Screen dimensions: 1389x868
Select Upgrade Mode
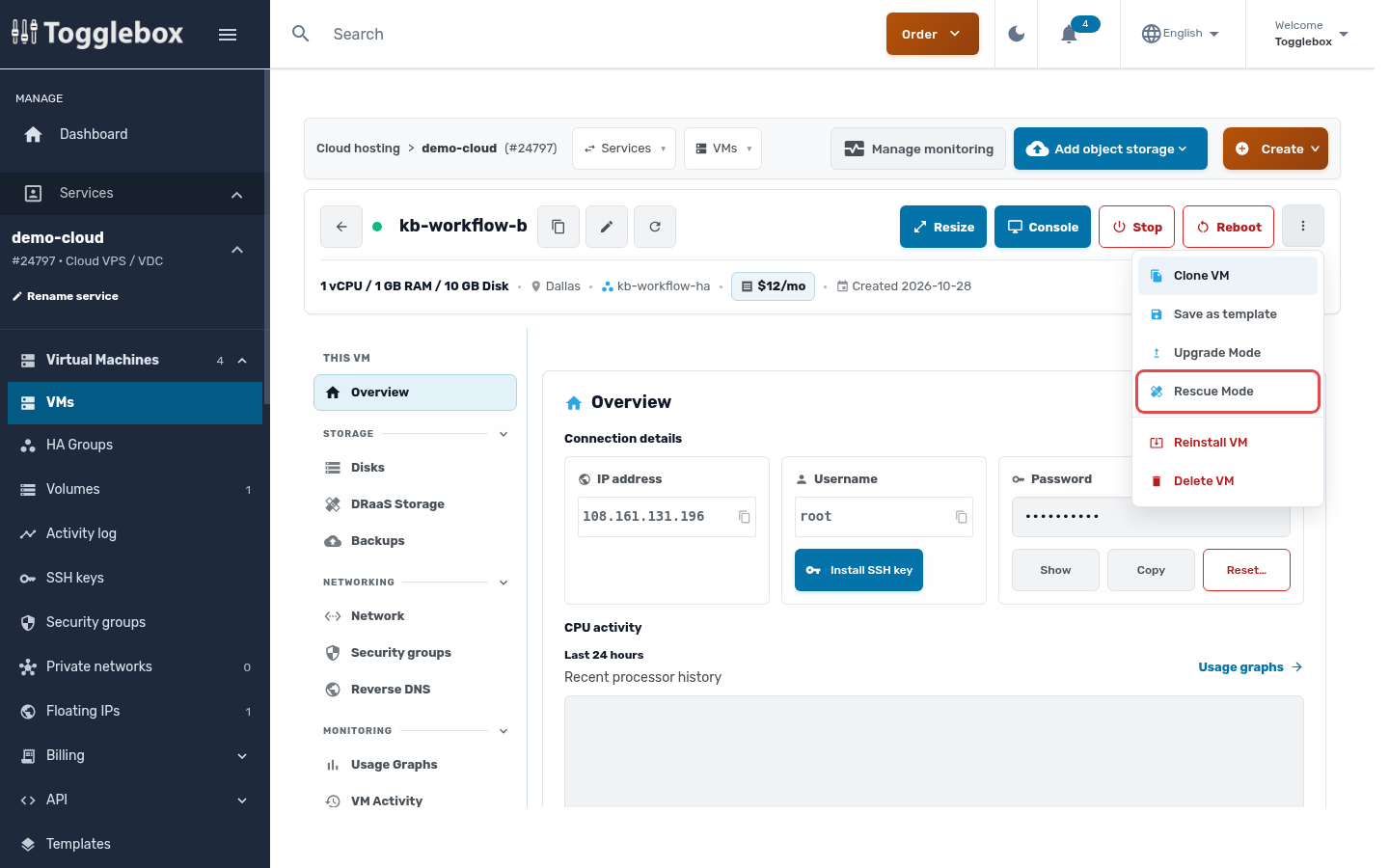1228,353
